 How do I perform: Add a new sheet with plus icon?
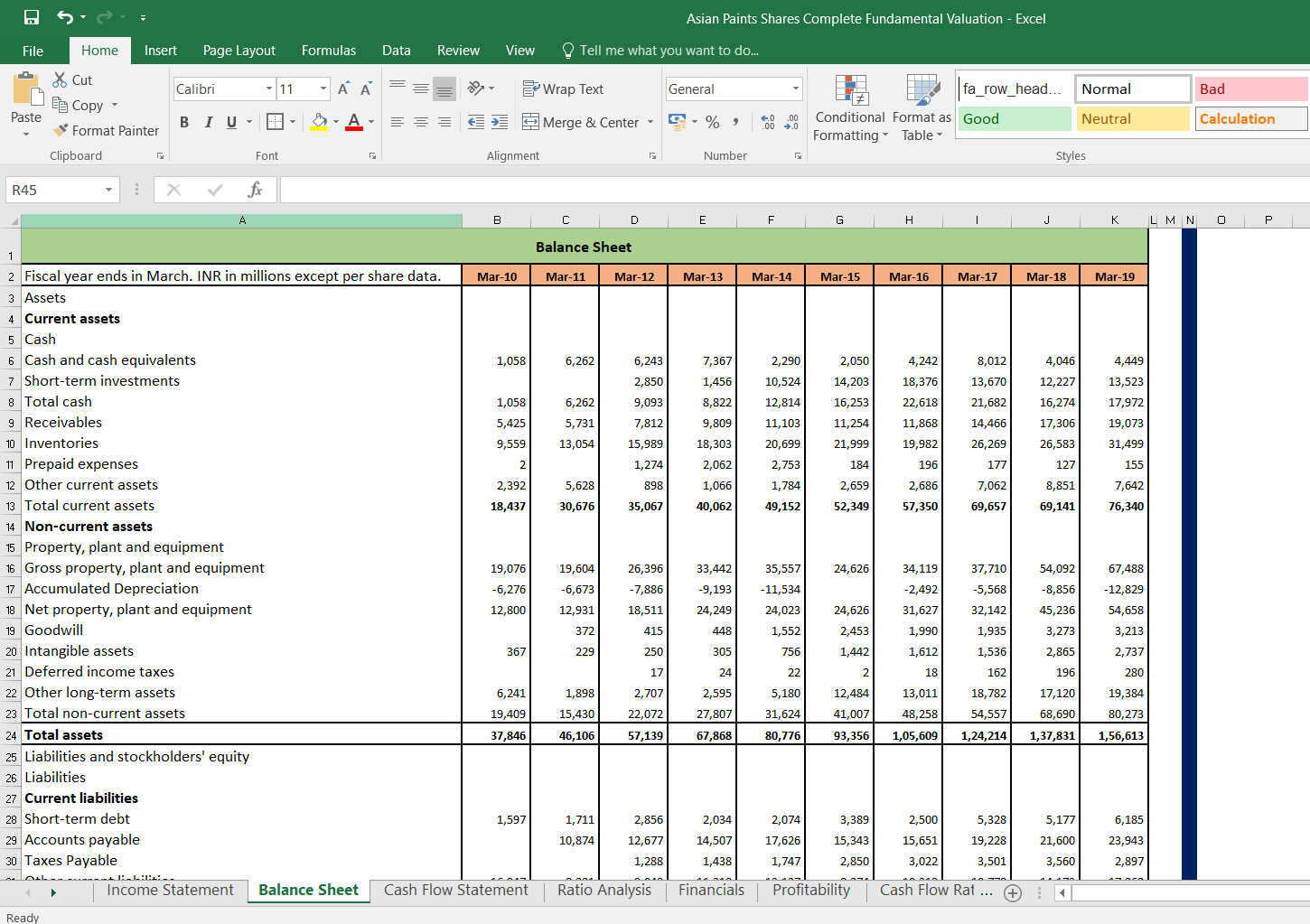[1013, 893]
